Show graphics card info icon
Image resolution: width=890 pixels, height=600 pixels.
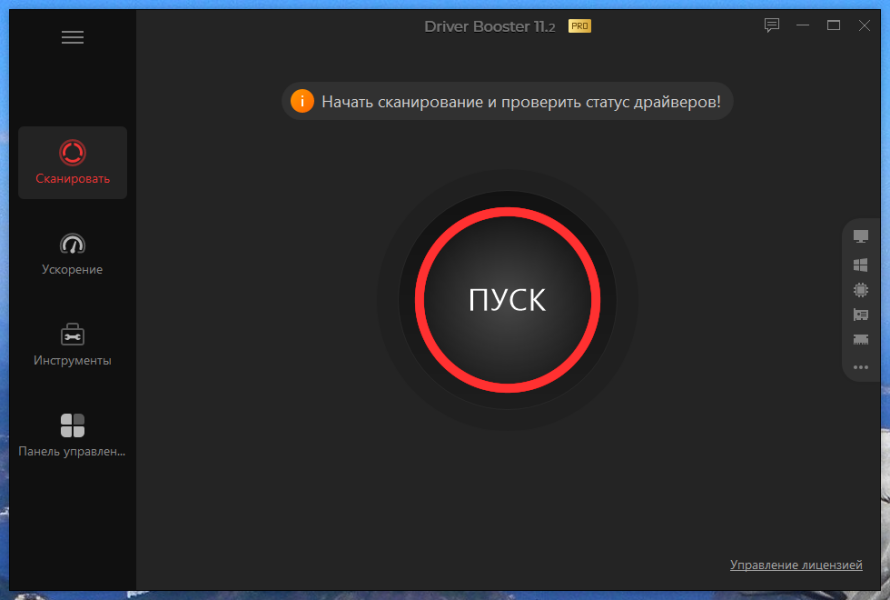(x=860, y=314)
